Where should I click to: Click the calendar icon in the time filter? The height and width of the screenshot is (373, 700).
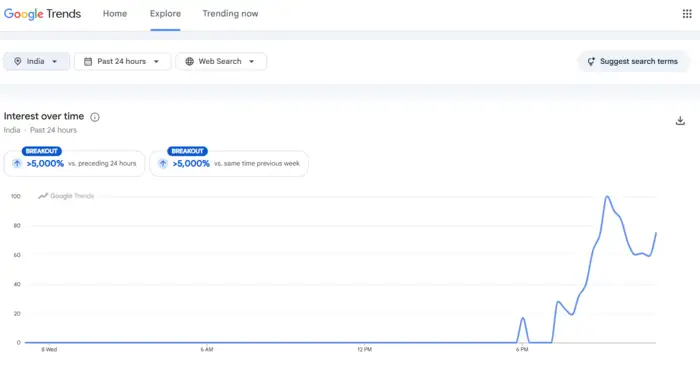coord(88,62)
